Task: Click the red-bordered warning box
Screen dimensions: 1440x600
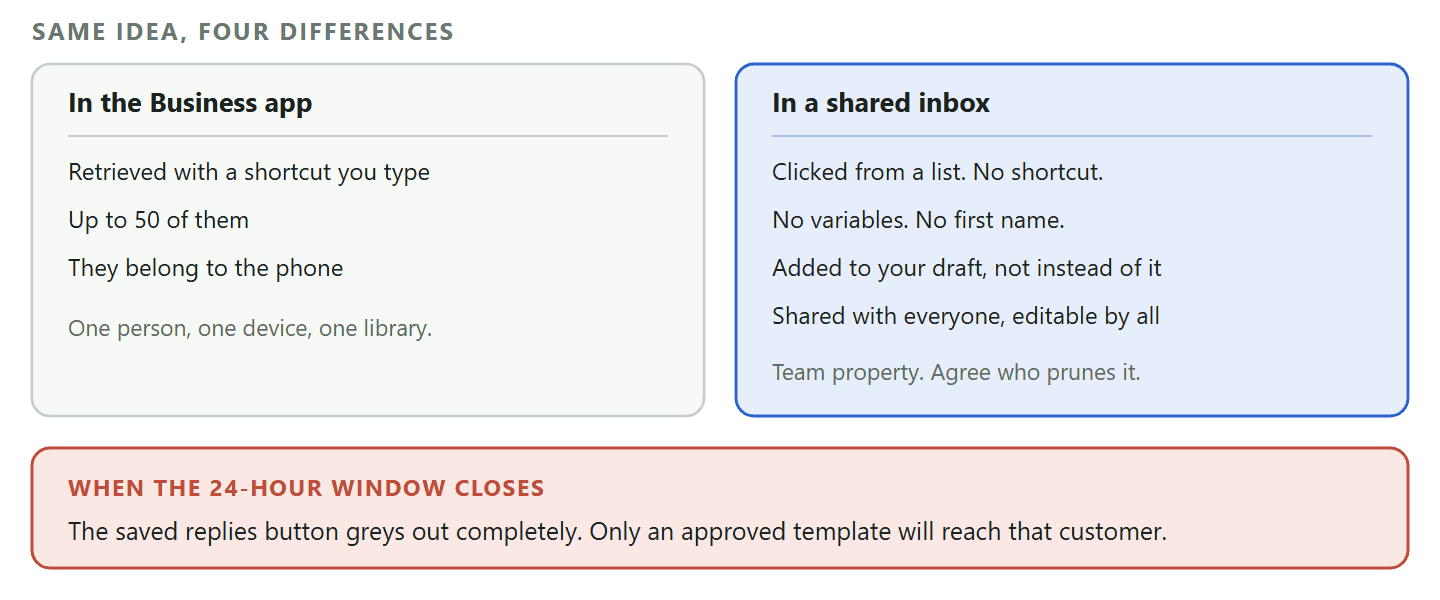Action: click(720, 508)
